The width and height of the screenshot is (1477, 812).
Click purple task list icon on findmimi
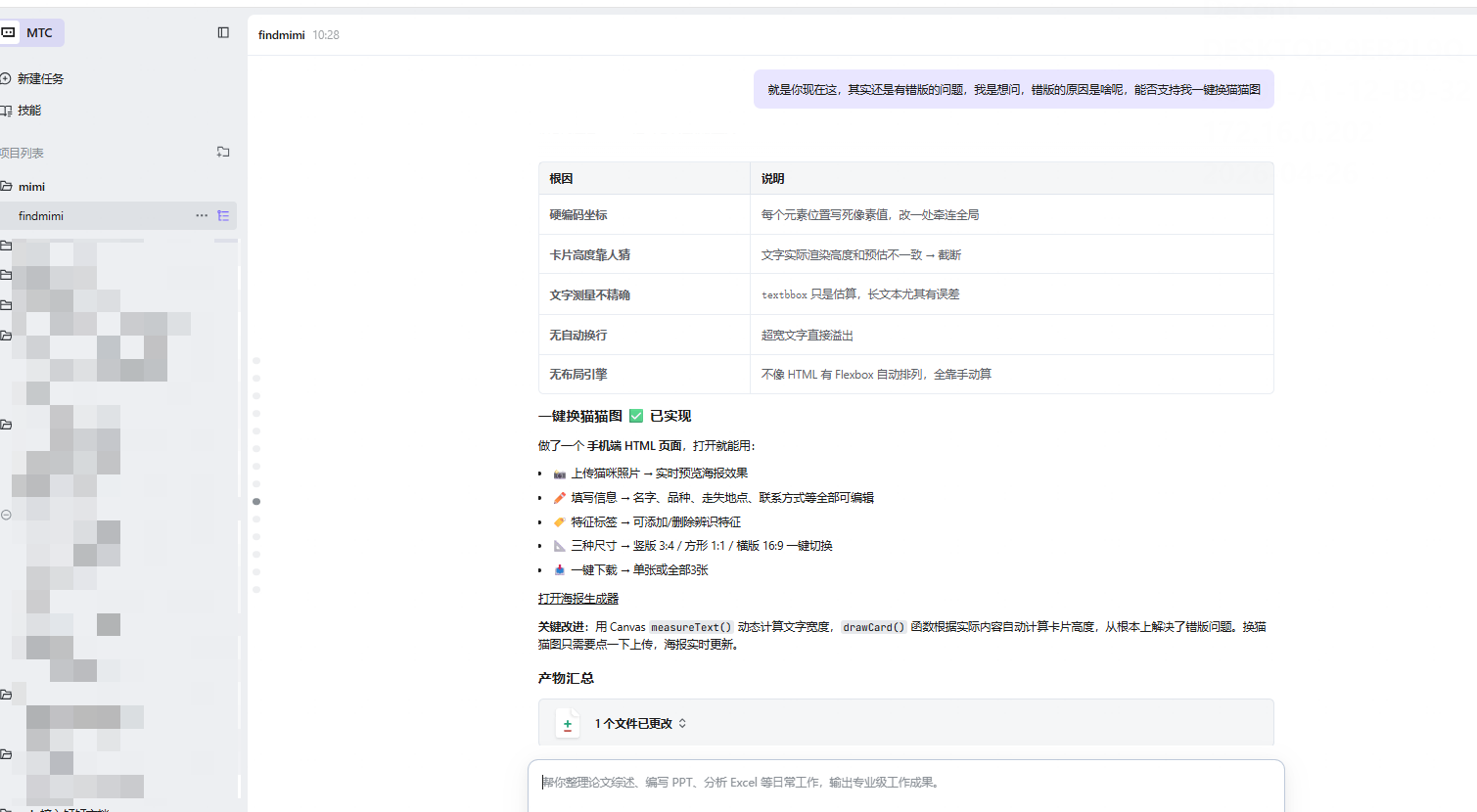[223, 215]
